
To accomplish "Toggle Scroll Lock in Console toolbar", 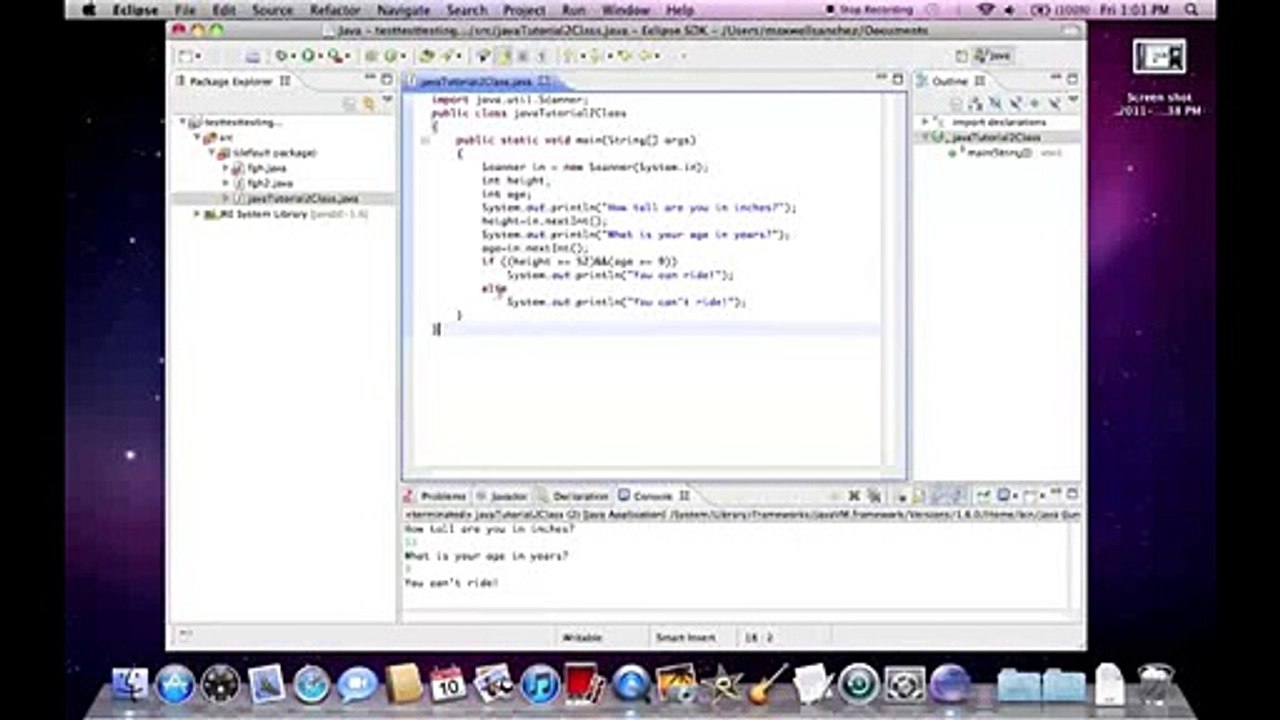I will pos(920,495).
